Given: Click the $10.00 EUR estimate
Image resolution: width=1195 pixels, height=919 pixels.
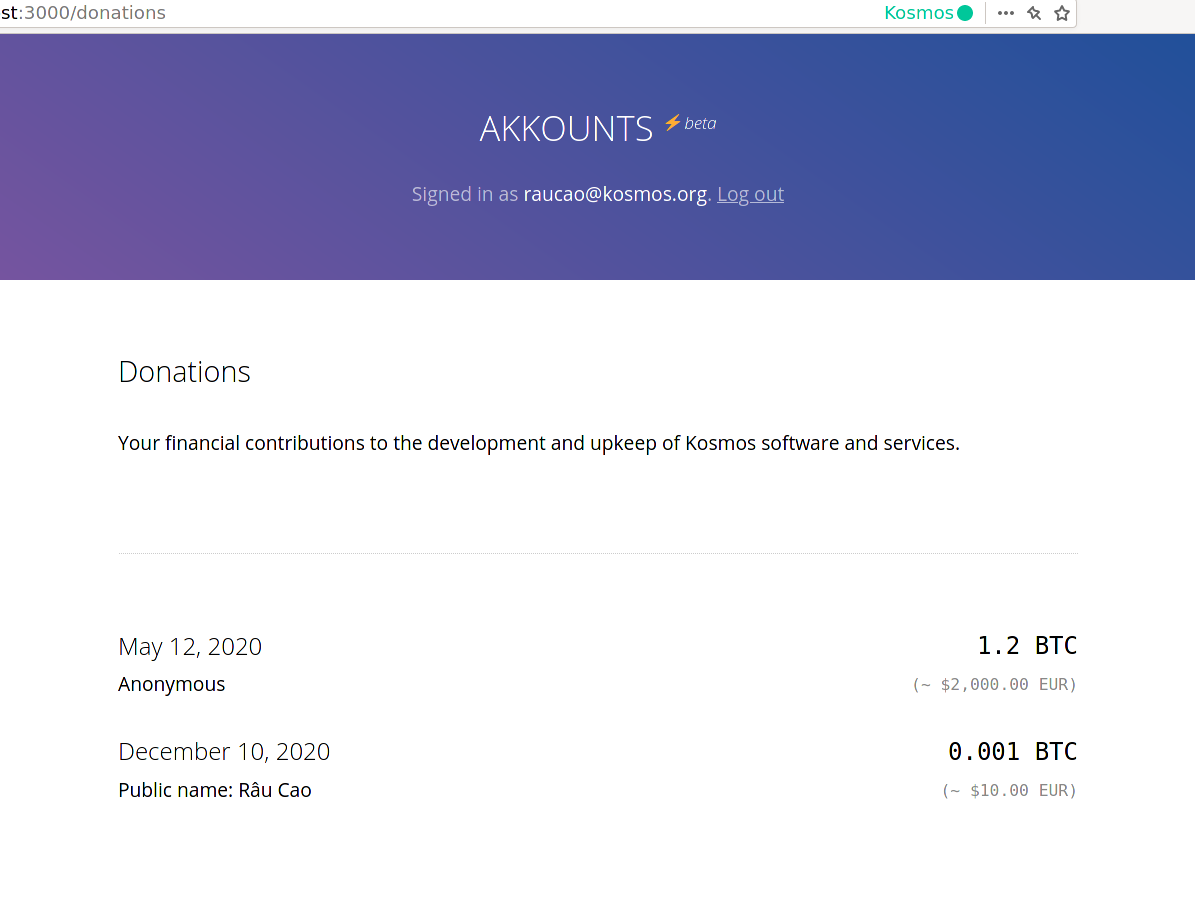Looking at the screenshot, I should (x=1009, y=790).
